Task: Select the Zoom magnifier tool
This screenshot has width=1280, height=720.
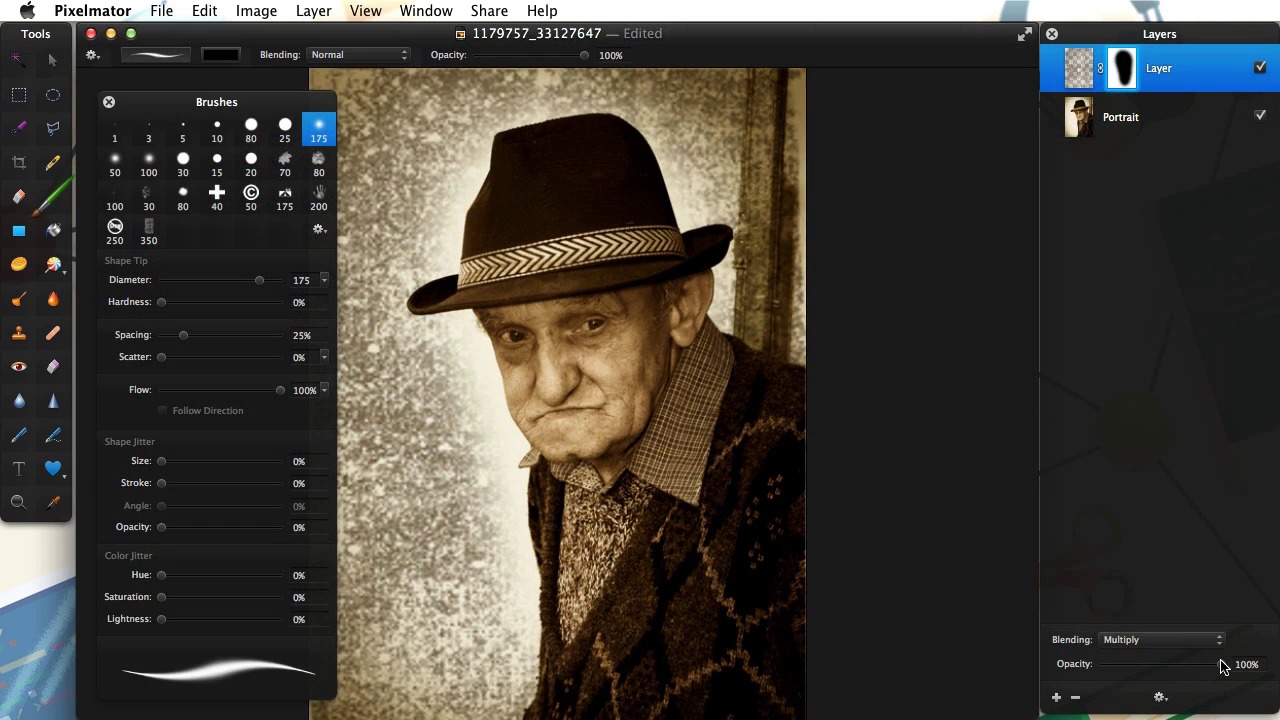Action: pos(19,502)
